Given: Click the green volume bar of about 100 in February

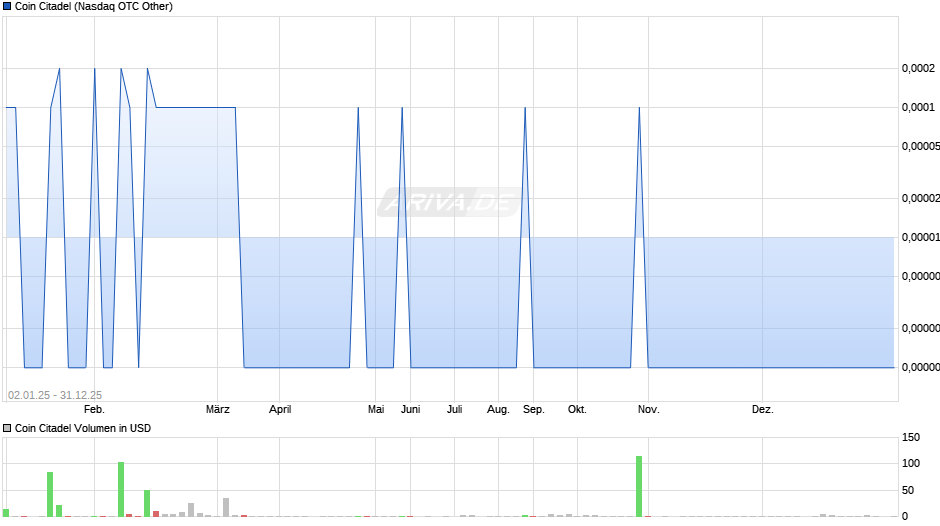Looking at the screenshot, I should [121, 489].
